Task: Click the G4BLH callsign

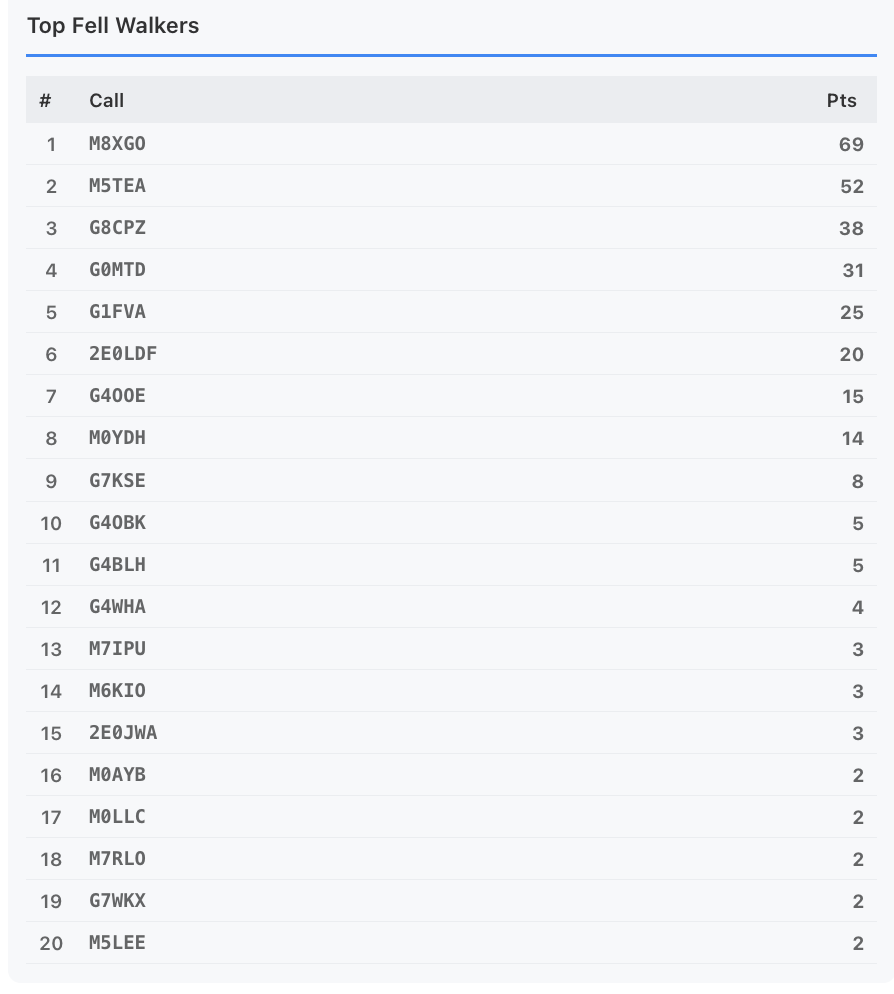Action: (117, 565)
